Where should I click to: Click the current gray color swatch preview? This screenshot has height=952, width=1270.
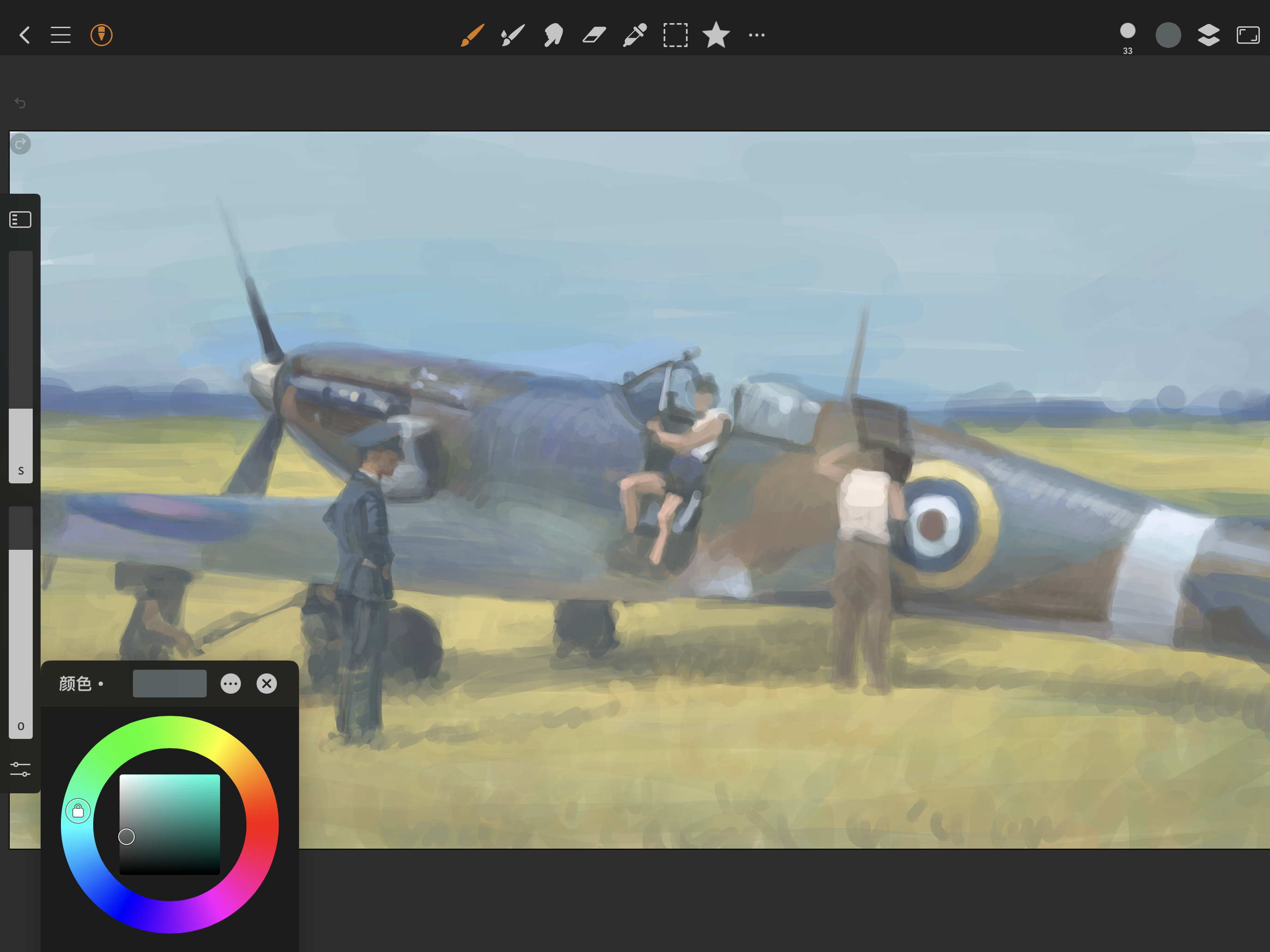tap(169, 684)
